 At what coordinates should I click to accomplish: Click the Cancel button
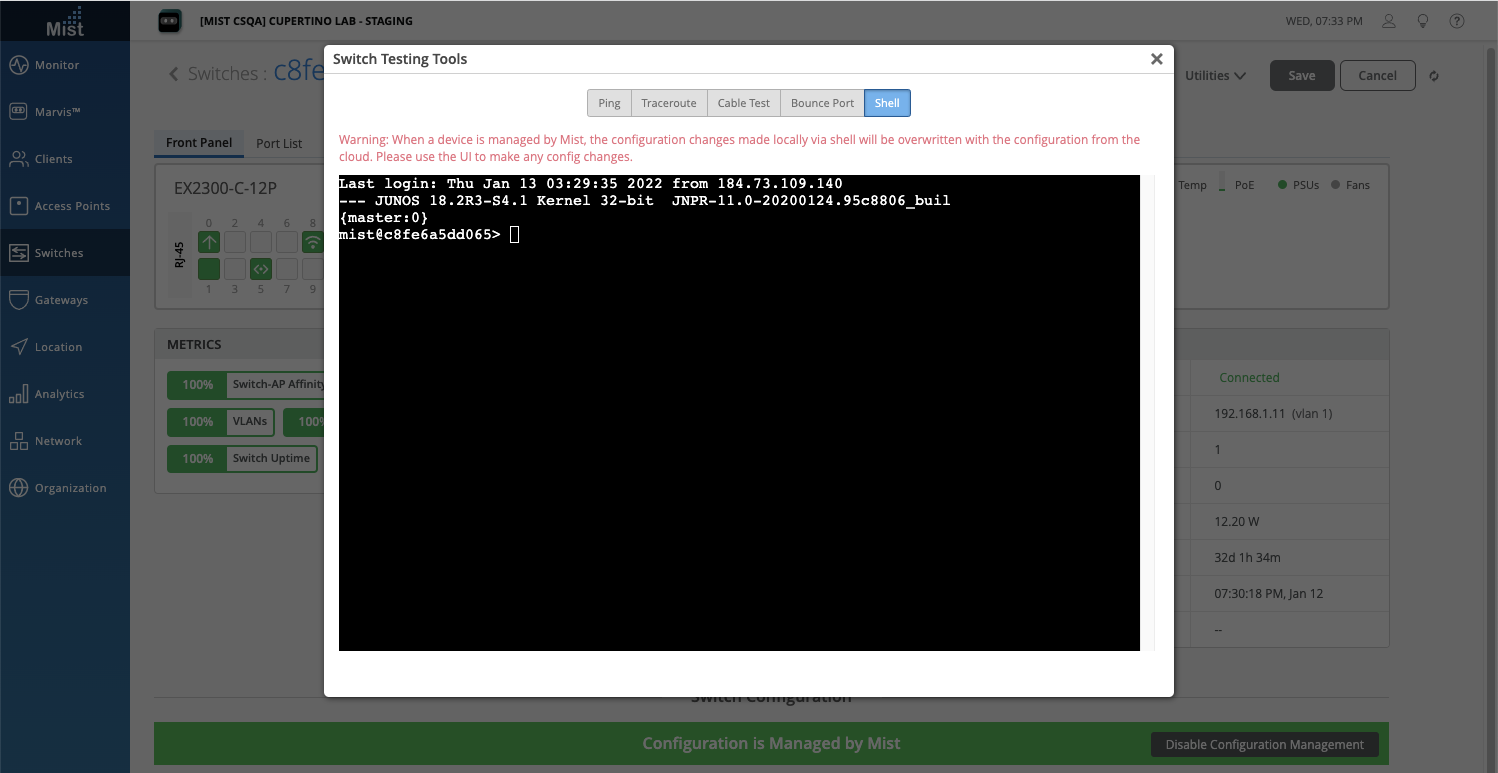click(x=1377, y=75)
